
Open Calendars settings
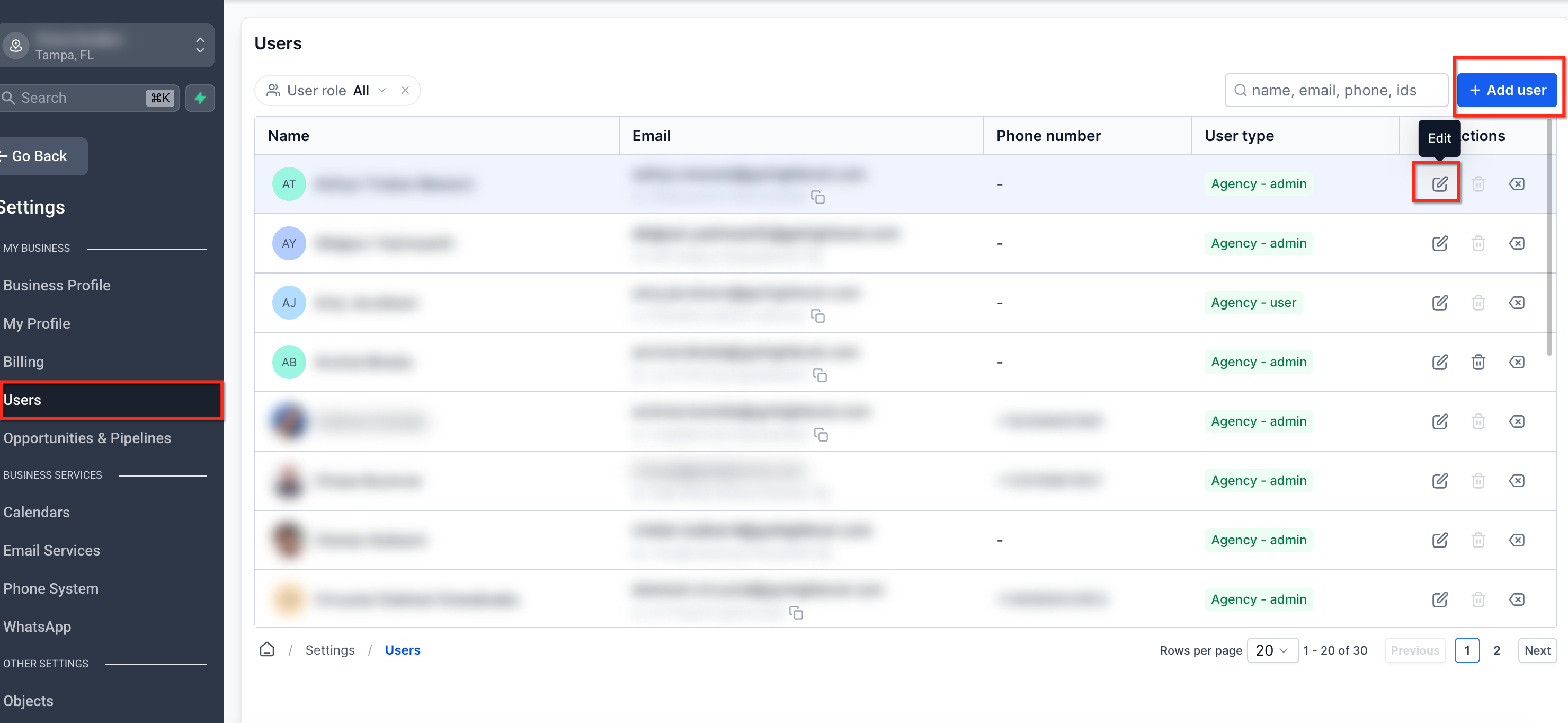coord(37,512)
